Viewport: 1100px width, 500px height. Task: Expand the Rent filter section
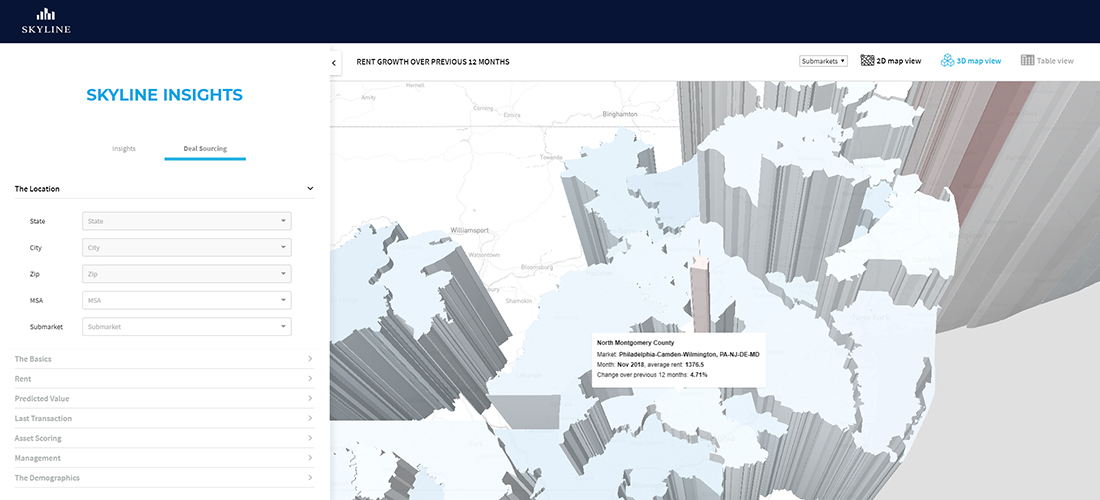pyautogui.click(x=164, y=379)
